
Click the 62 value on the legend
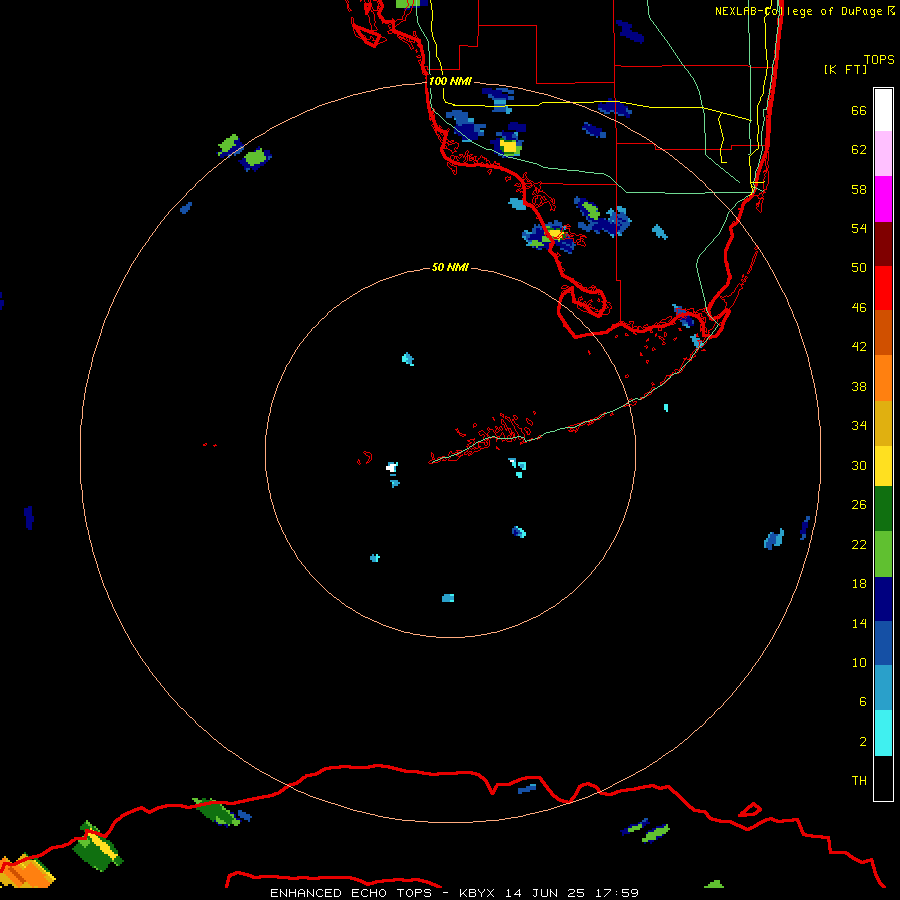point(859,149)
